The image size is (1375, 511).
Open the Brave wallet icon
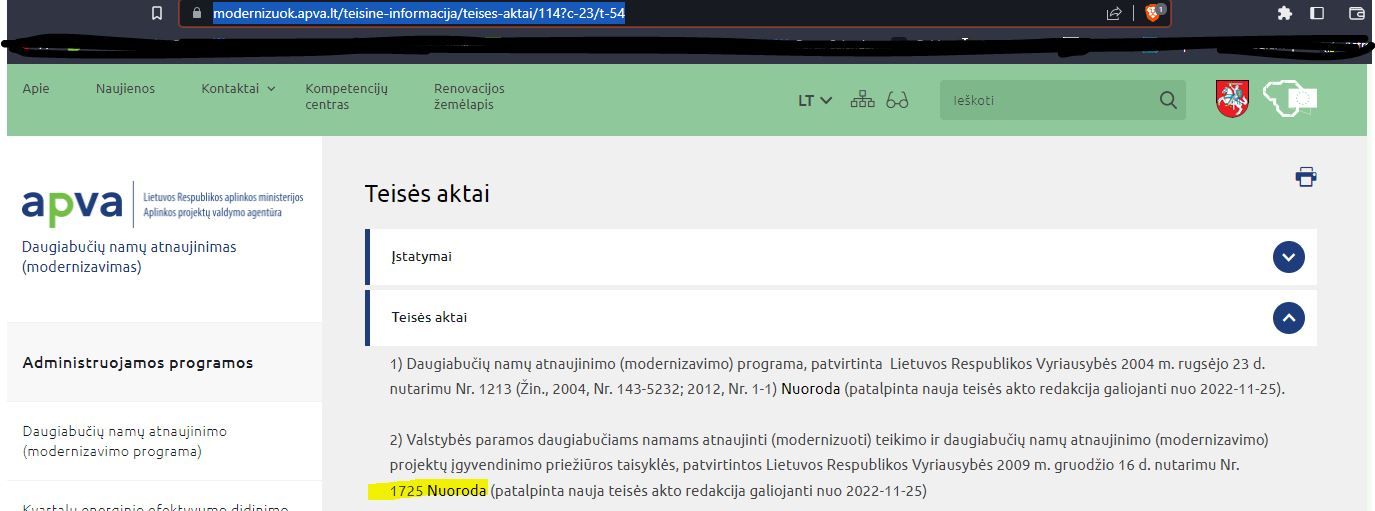click(1356, 13)
